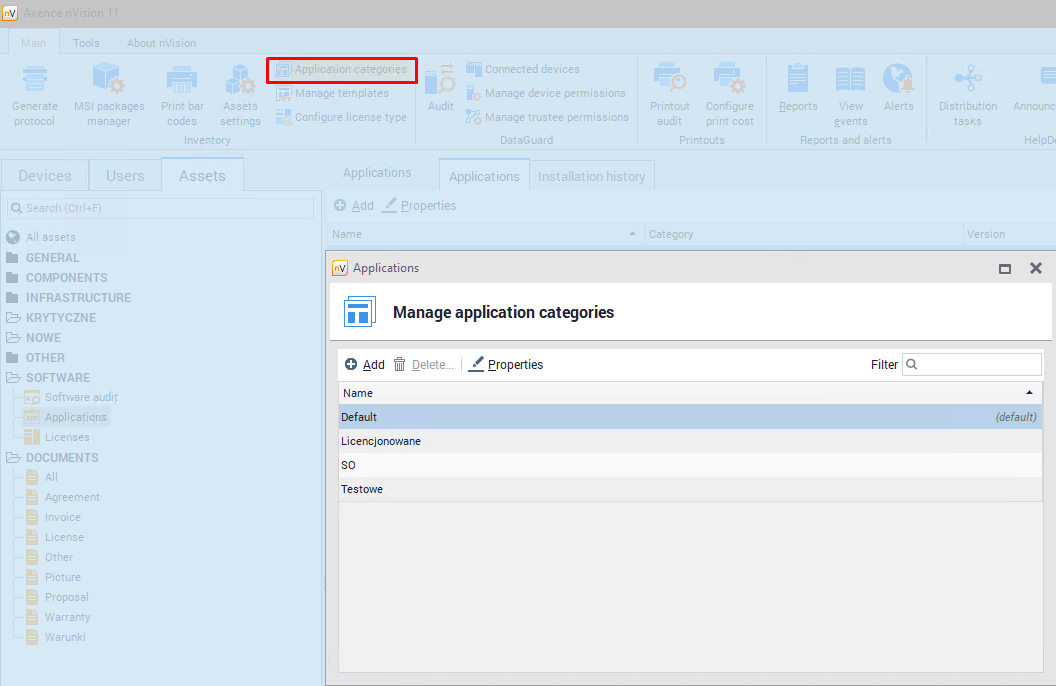Open the Installation history tab
This screenshot has width=1056, height=686.
[x=591, y=176]
